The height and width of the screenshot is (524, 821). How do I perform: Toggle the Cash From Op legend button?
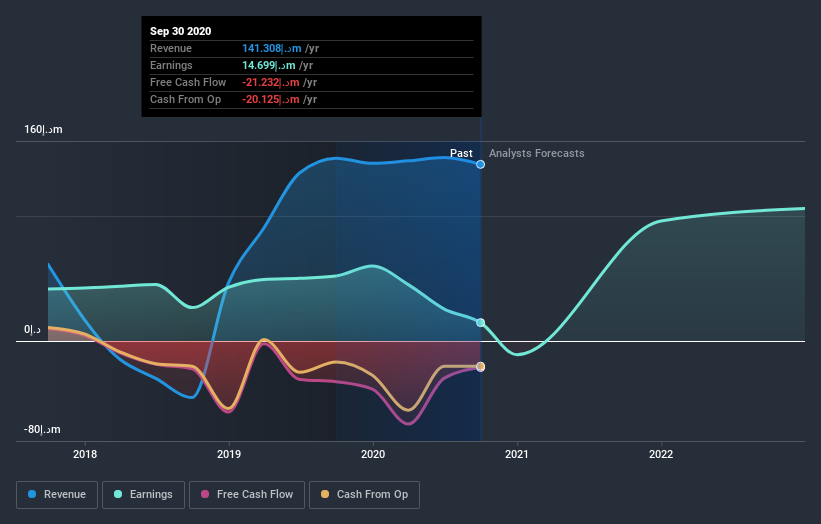click(364, 495)
